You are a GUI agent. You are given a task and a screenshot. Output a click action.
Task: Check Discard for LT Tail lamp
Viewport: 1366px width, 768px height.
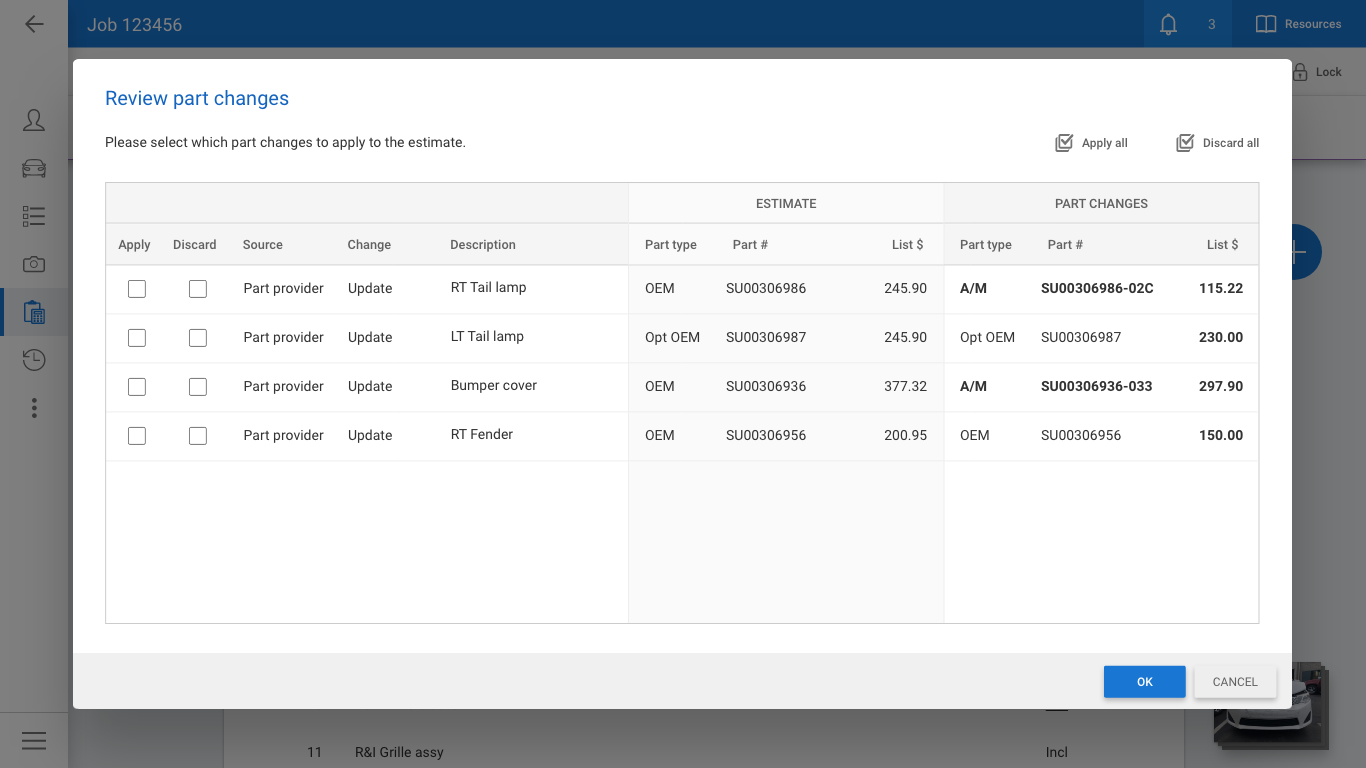(x=198, y=338)
